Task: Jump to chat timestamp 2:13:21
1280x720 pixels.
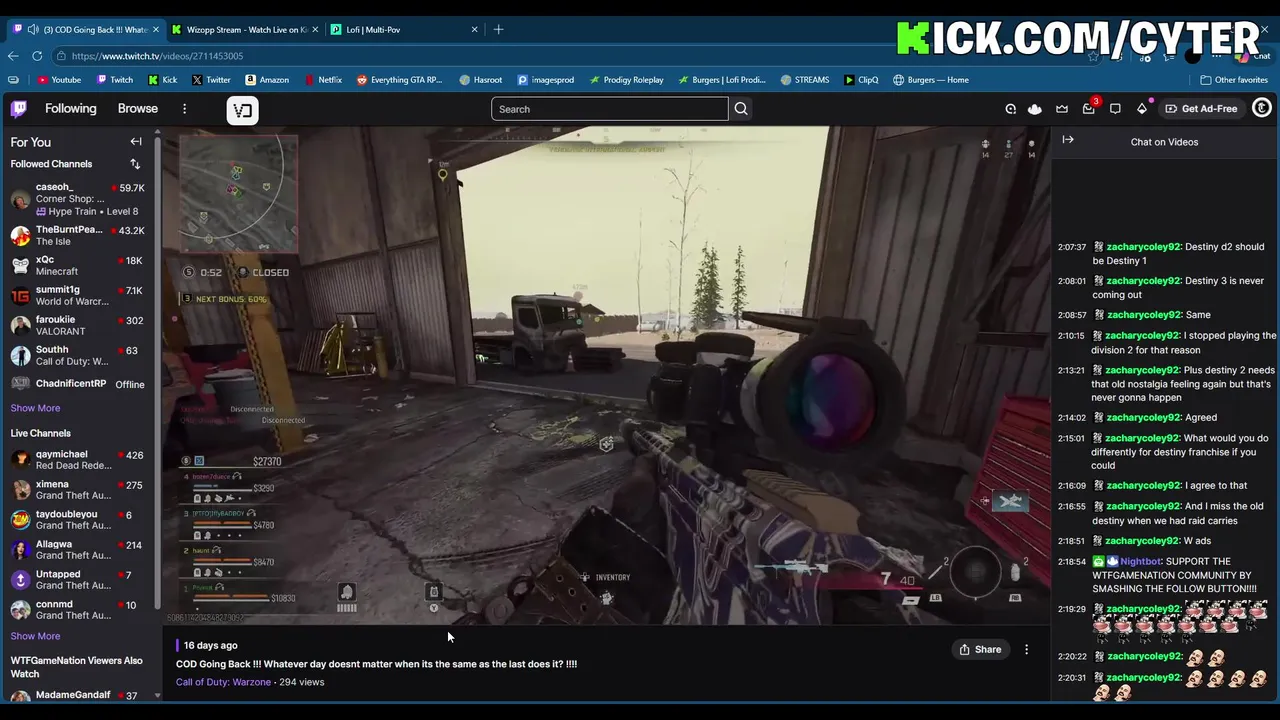Action: pyautogui.click(x=1072, y=370)
